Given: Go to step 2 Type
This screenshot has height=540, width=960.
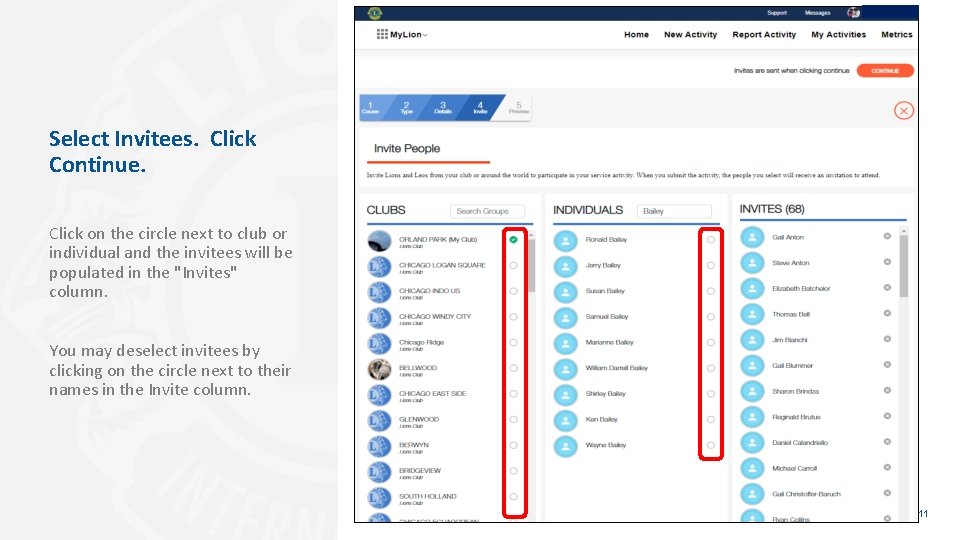Looking at the screenshot, I should (406, 108).
